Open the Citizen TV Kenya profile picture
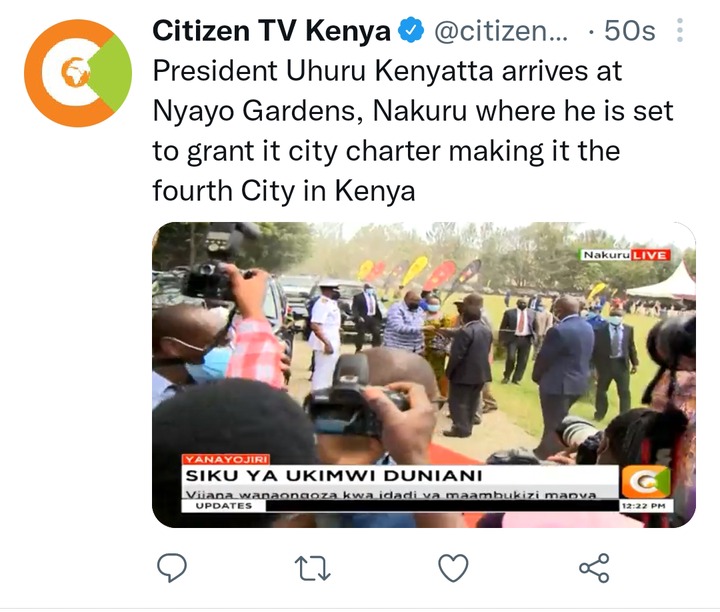Viewport: 720px width, 612px height. 78,73
